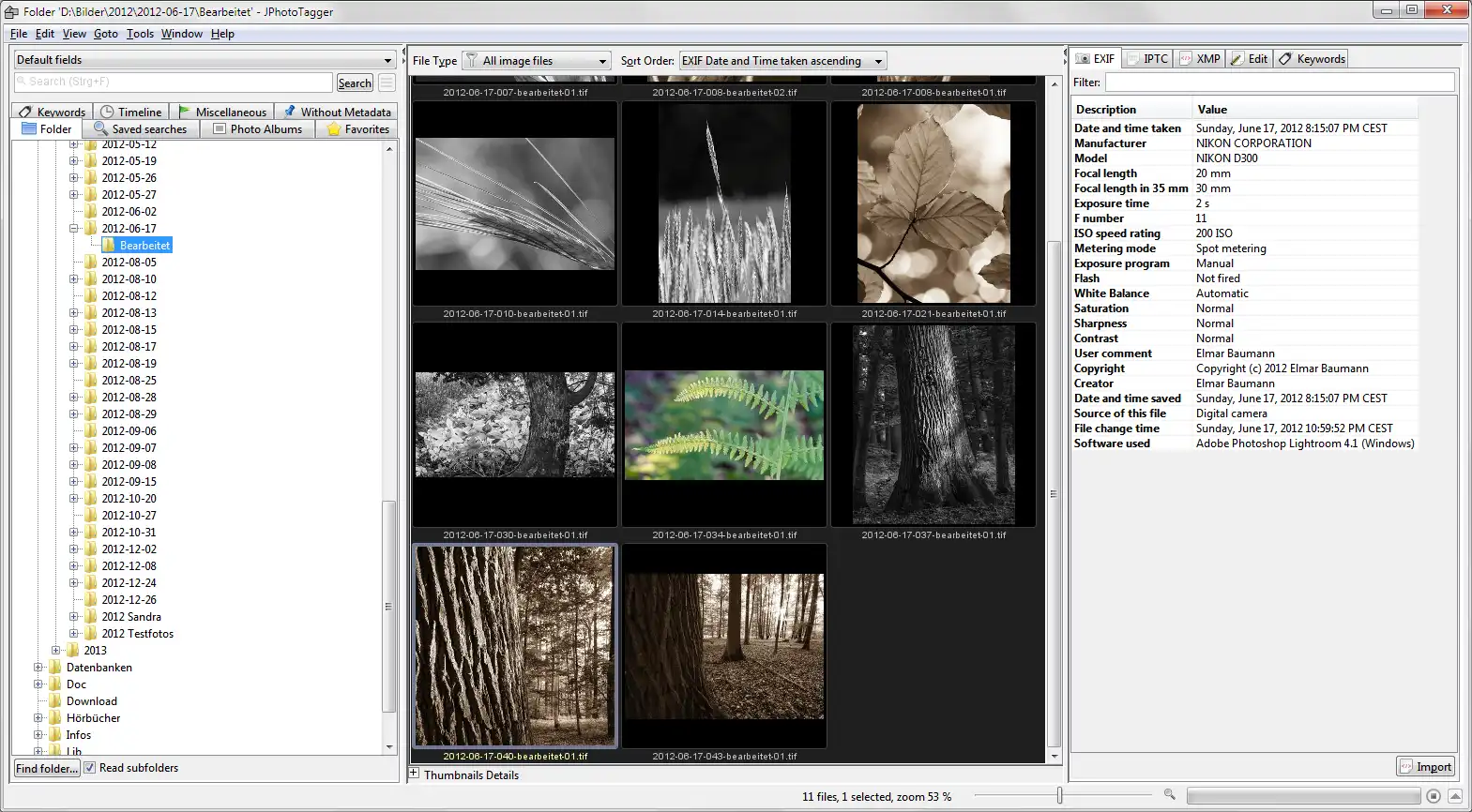
Task: Click the Import button
Action: [1425, 767]
